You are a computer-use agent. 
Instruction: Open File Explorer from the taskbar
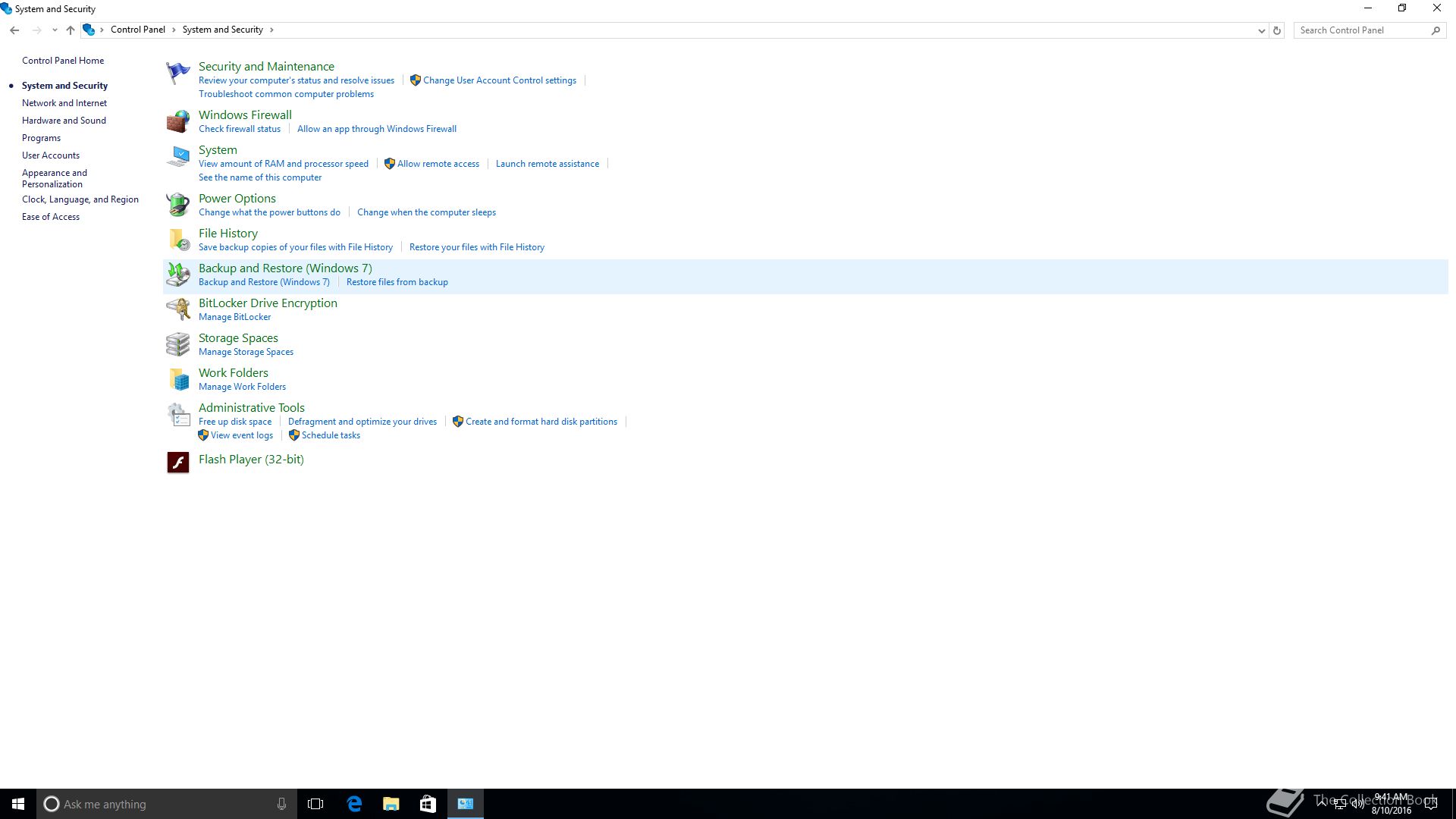391,804
